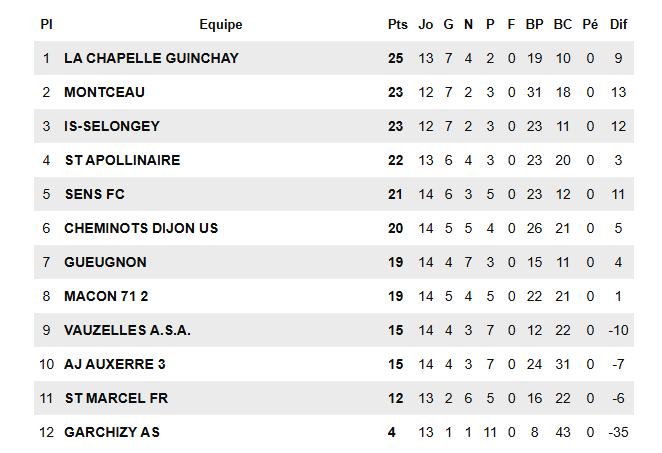Open ST MARCEL FR team entry

[116, 398]
